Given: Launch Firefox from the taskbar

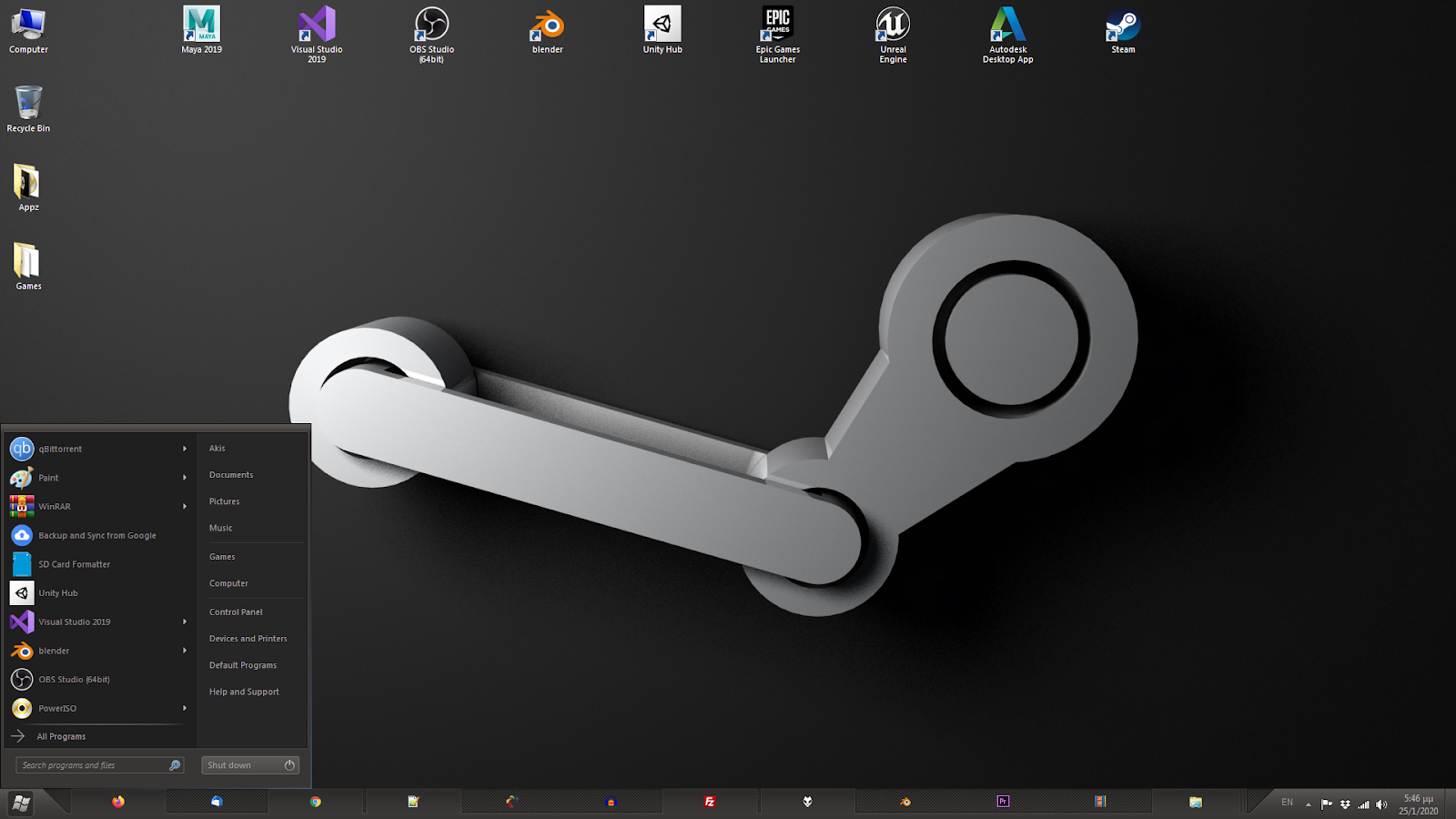Looking at the screenshot, I should pos(118,802).
